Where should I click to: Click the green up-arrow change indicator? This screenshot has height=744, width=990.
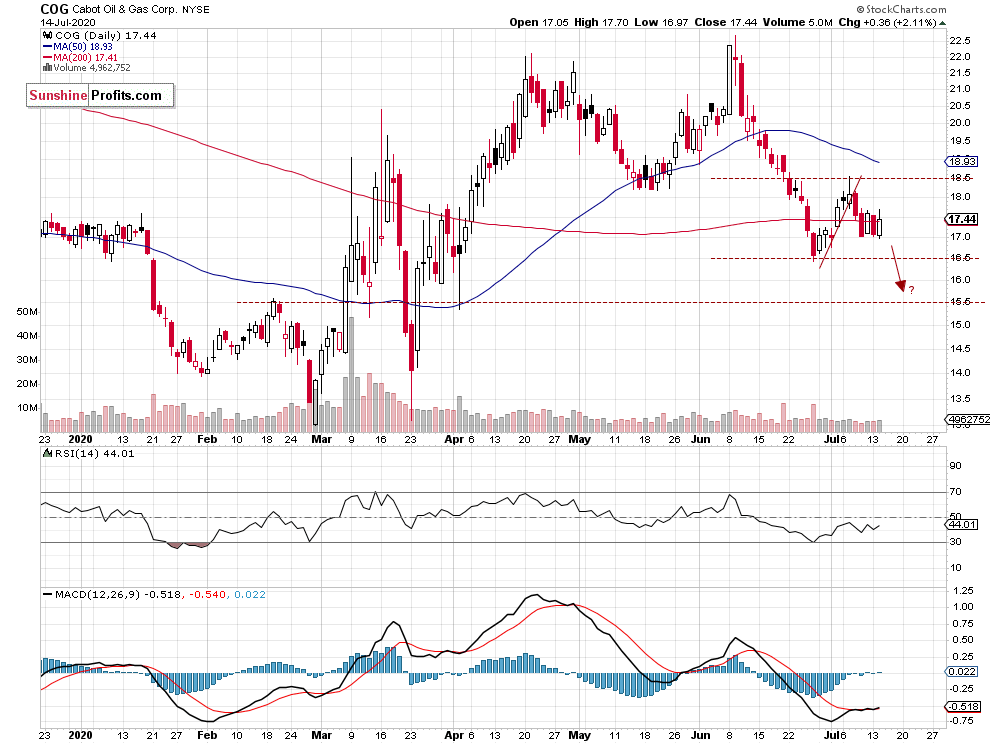click(943, 23)
